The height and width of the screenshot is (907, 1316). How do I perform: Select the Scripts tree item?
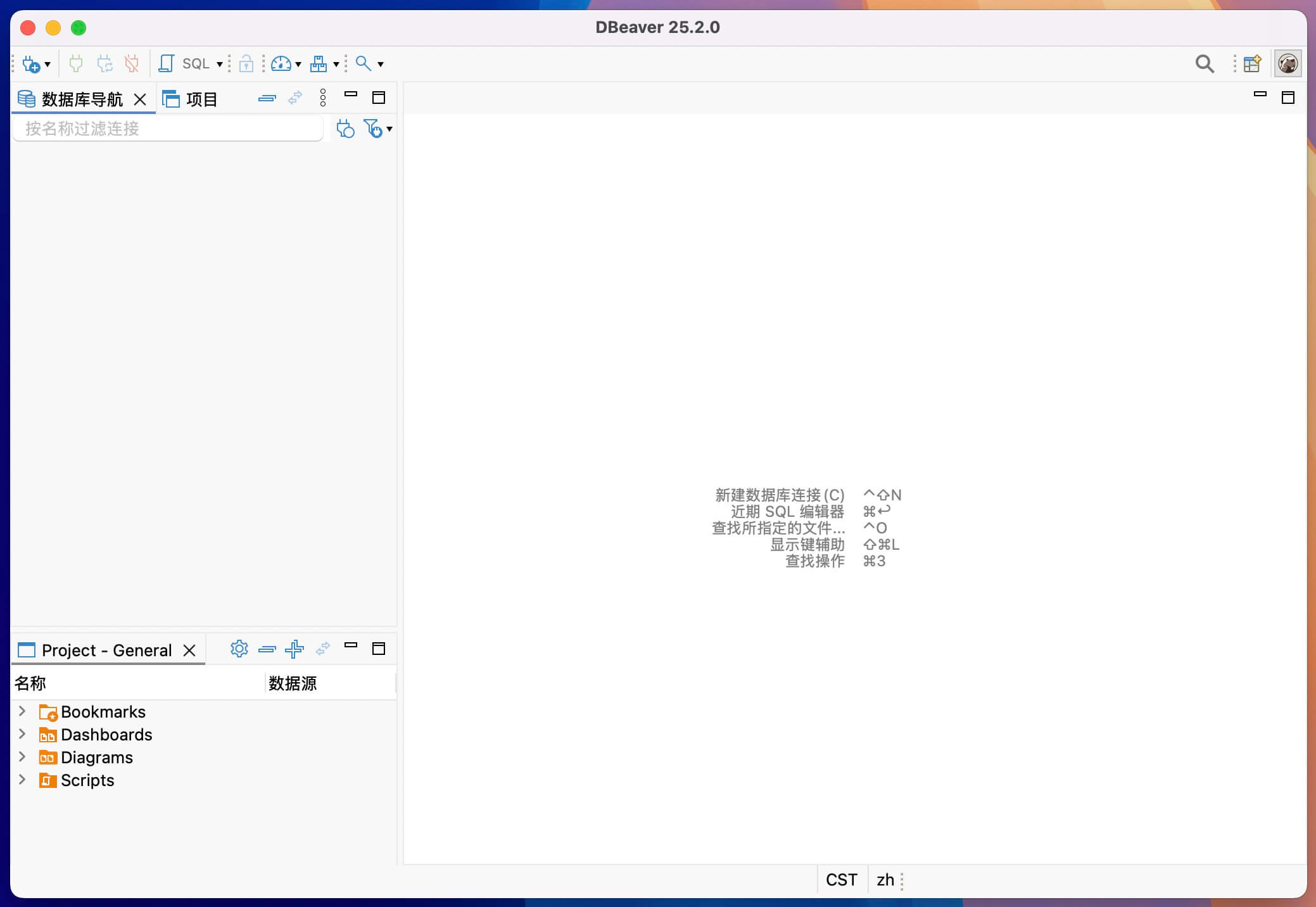pos(77,780)
